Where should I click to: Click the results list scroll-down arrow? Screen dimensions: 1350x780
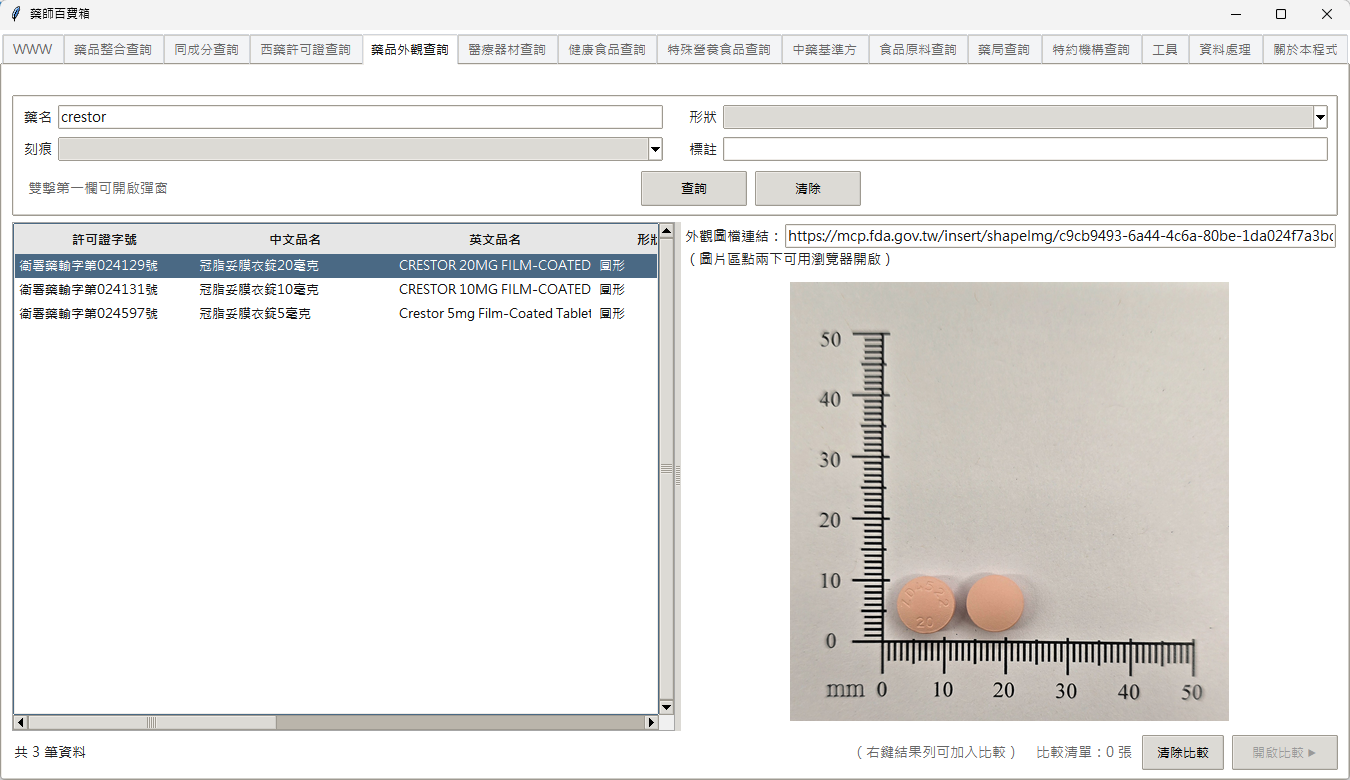point(666,707)
